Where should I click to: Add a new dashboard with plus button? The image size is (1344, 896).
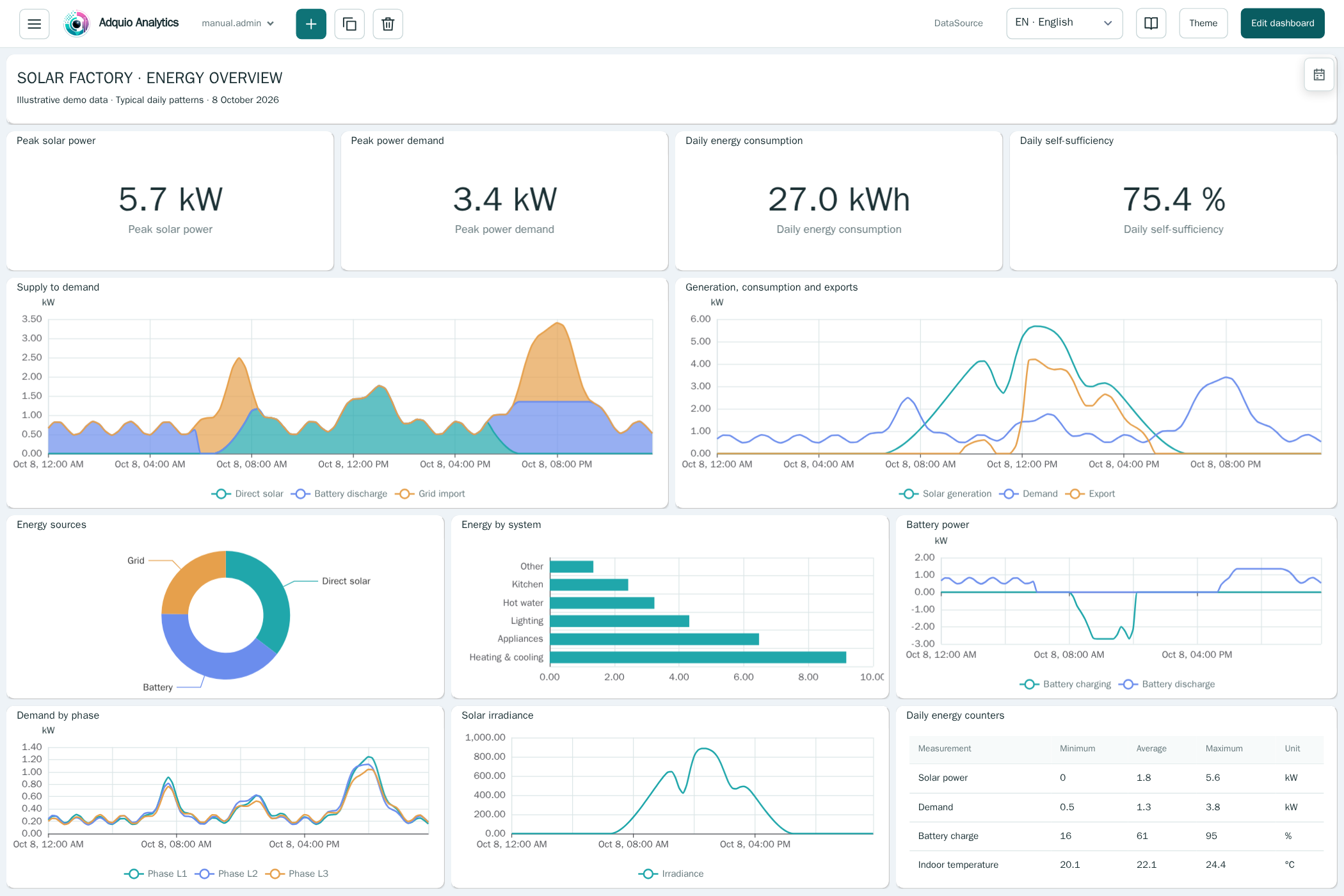point(311,24)
